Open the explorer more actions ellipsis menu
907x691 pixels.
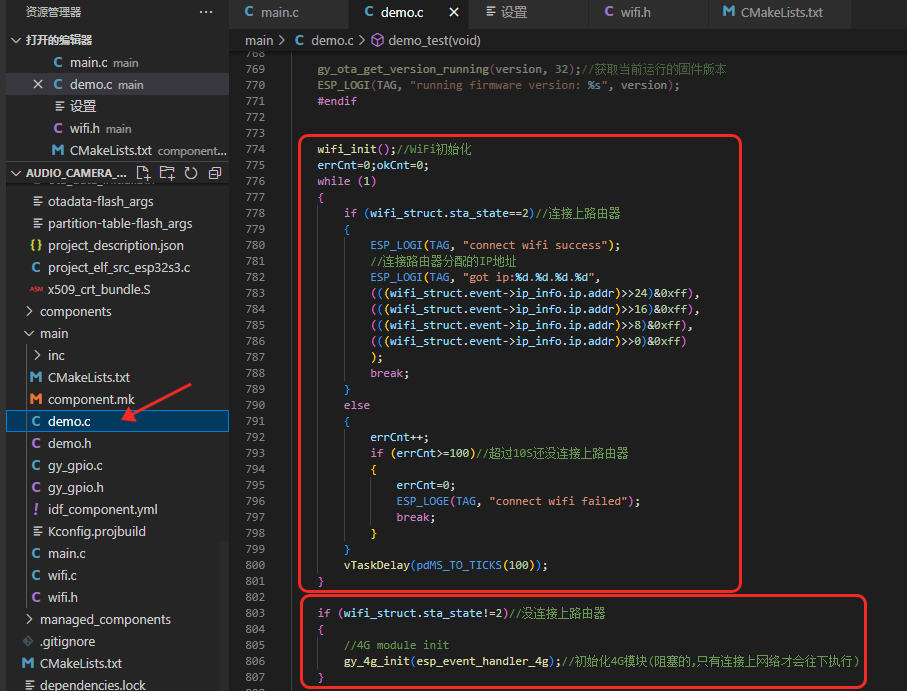(206, 12)
